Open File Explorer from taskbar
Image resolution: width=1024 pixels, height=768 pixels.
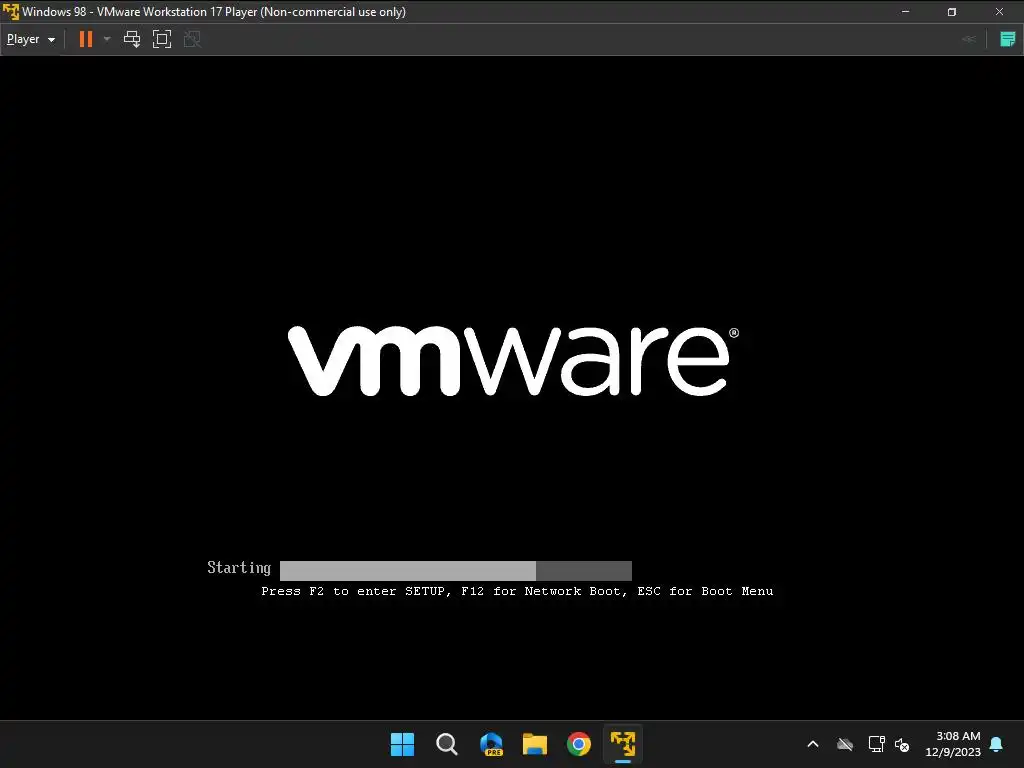click(535, 744)
